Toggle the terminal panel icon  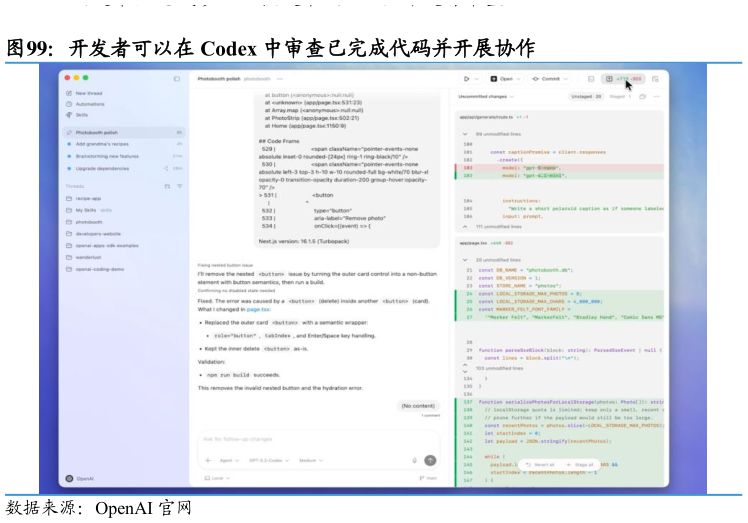pyautogui.click(x=591, y=79)
